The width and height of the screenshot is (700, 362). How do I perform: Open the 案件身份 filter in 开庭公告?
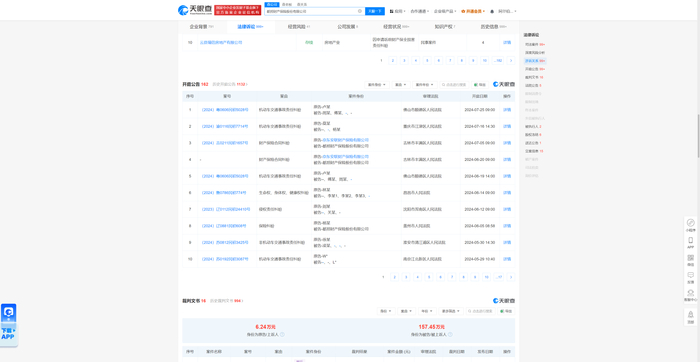point(377,84)
